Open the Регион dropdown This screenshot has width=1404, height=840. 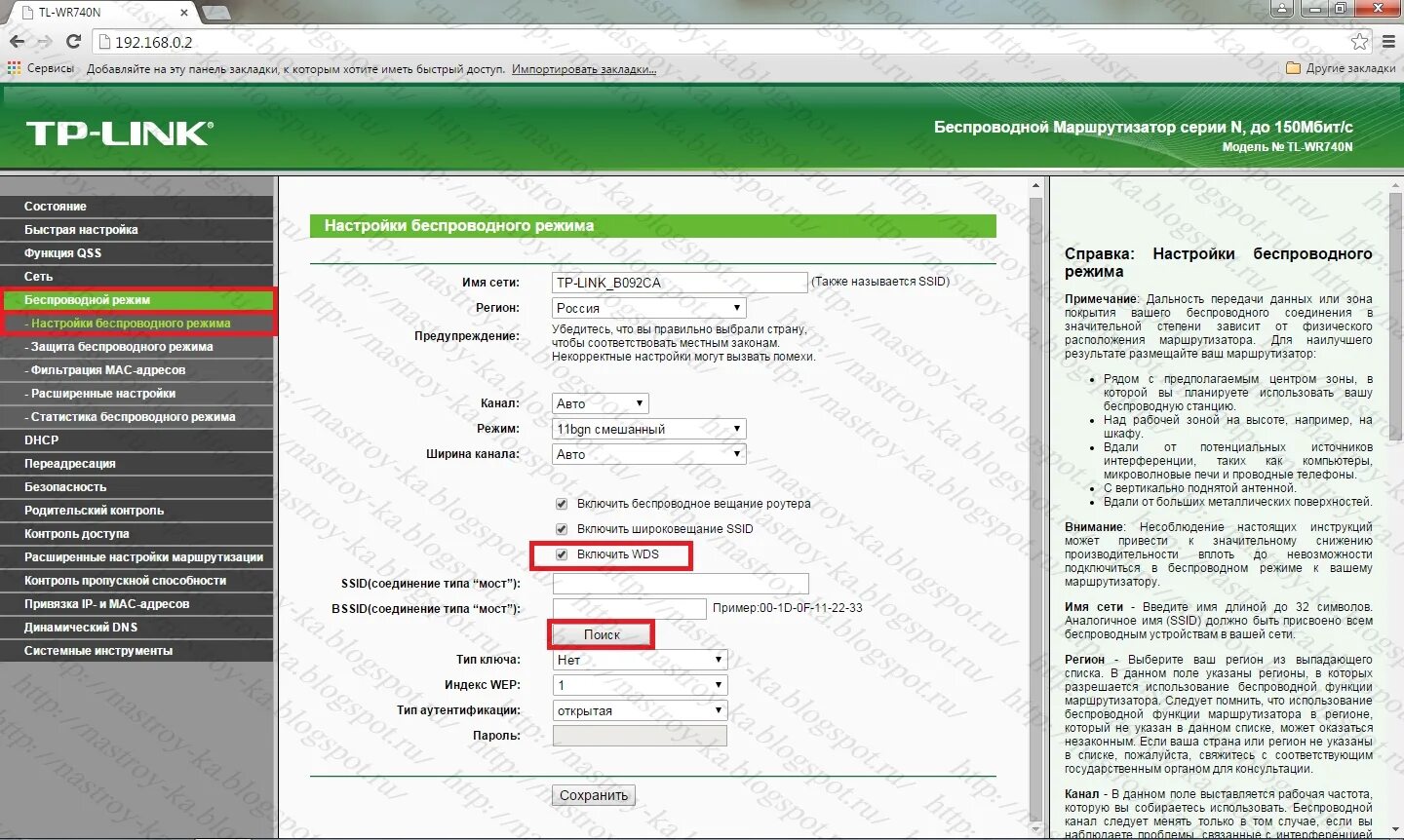[649, 308]
